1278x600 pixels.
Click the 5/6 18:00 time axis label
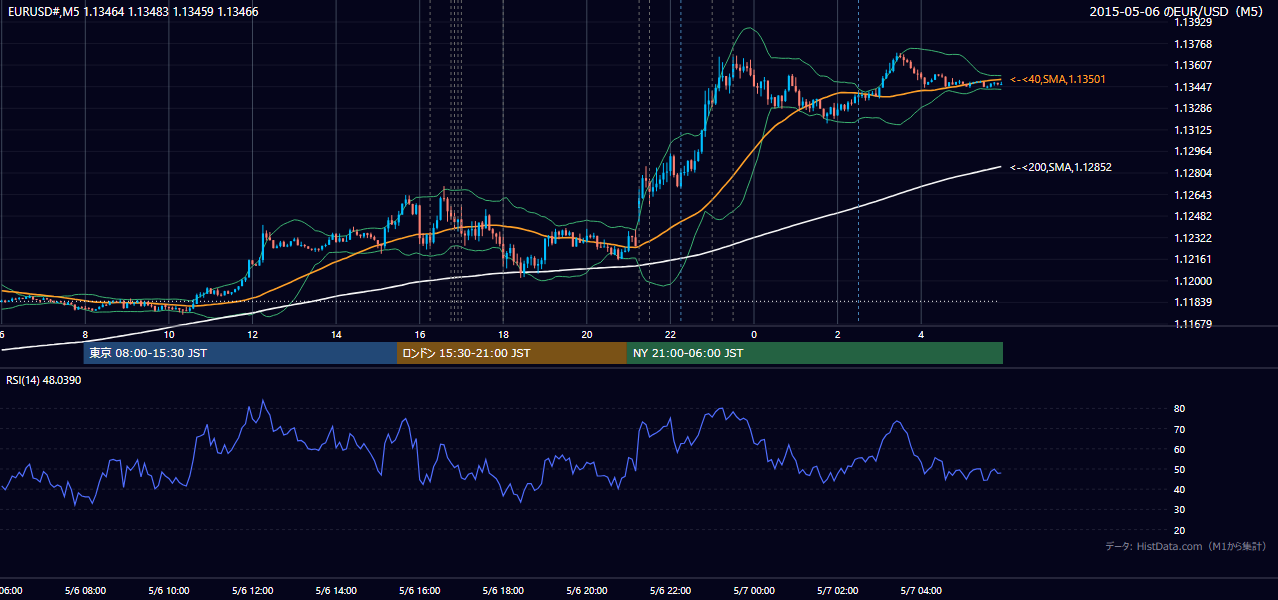(x=503, y=591)
